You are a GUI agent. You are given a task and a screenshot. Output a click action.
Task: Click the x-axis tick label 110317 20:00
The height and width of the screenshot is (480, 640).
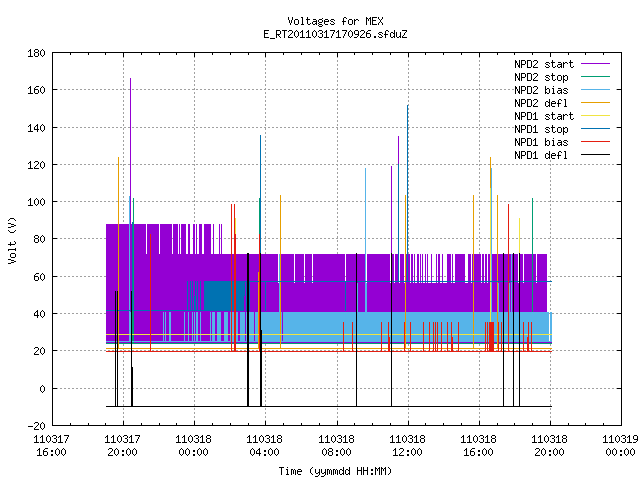point(122,446)
